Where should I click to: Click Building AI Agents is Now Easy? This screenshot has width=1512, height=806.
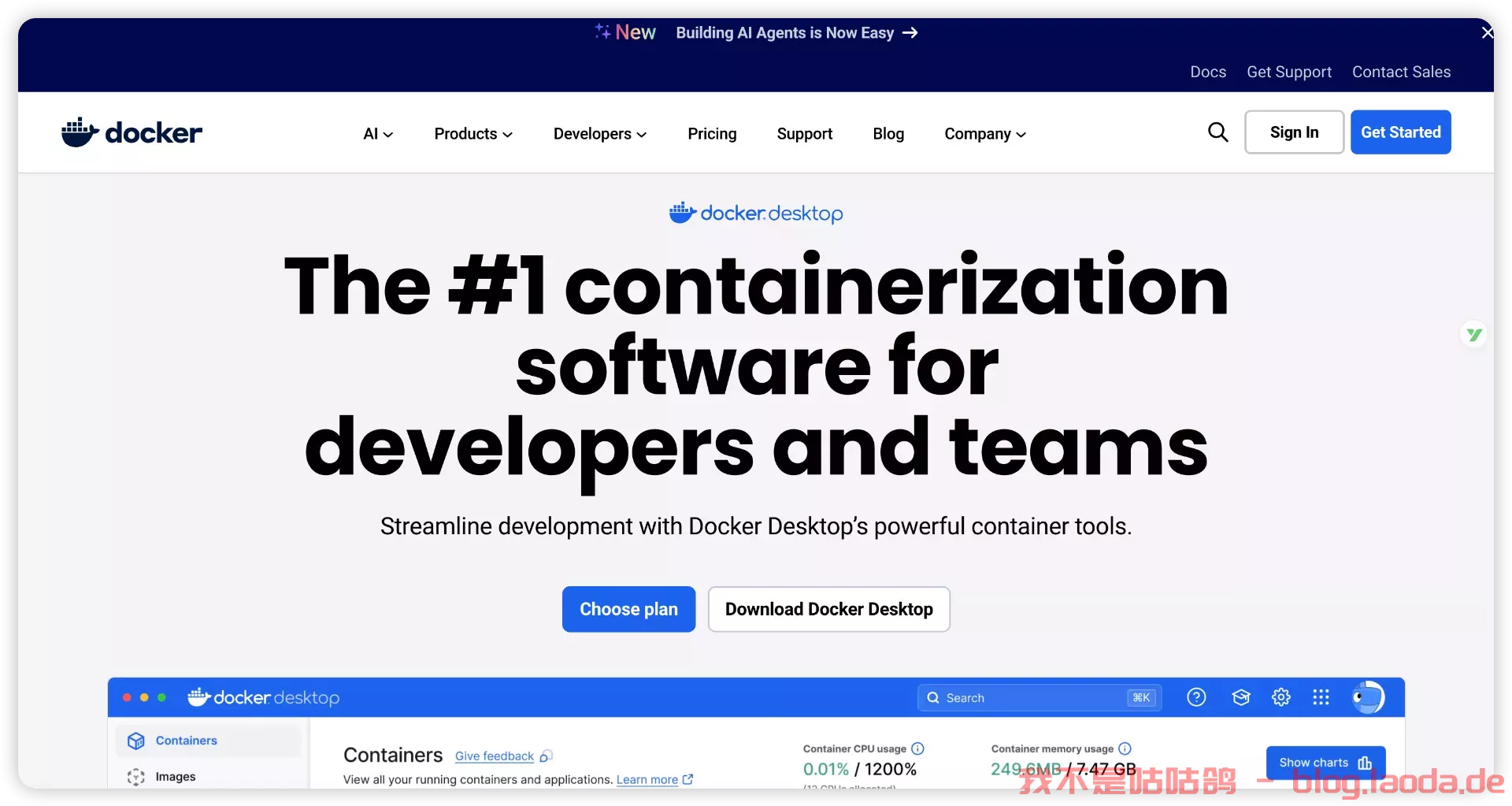pos(784,32)
